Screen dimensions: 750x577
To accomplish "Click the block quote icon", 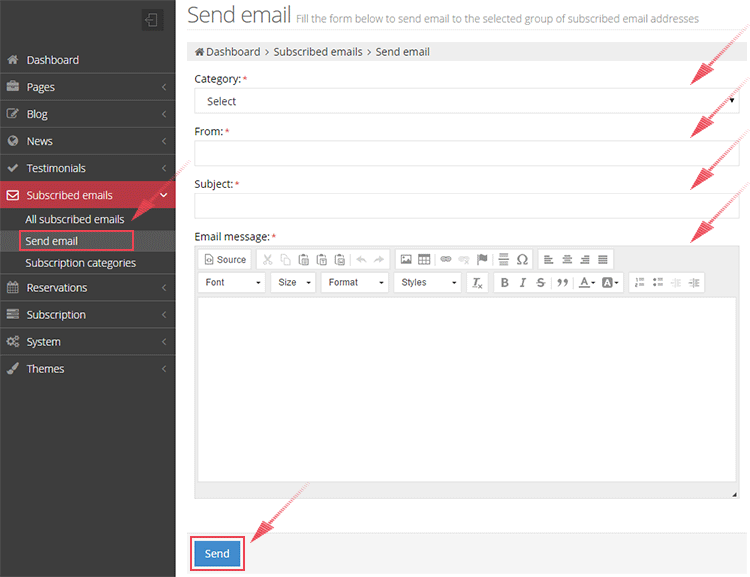I will point(562,283).
